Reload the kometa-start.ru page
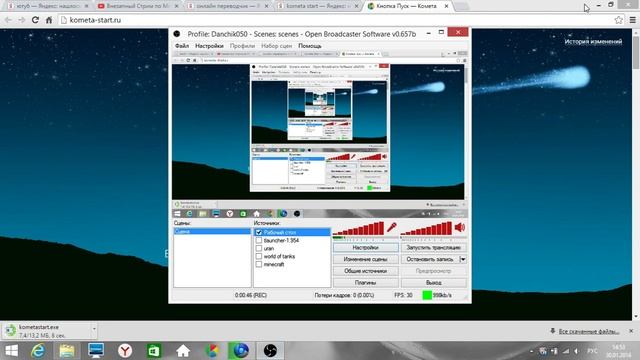640x360 pixels. click(x=36, y=20)
